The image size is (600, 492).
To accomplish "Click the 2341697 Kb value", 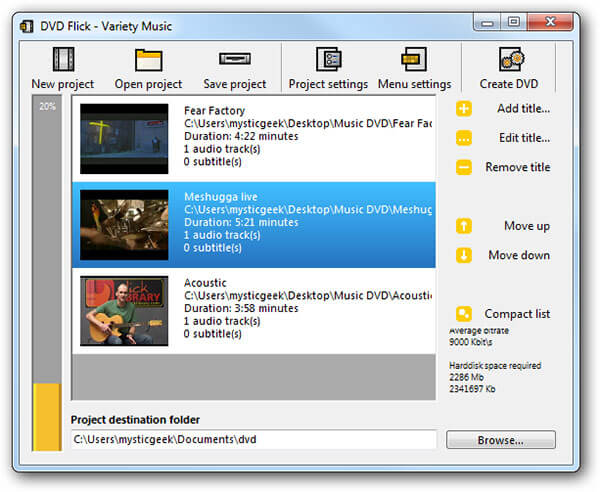I will coord(472,389).
